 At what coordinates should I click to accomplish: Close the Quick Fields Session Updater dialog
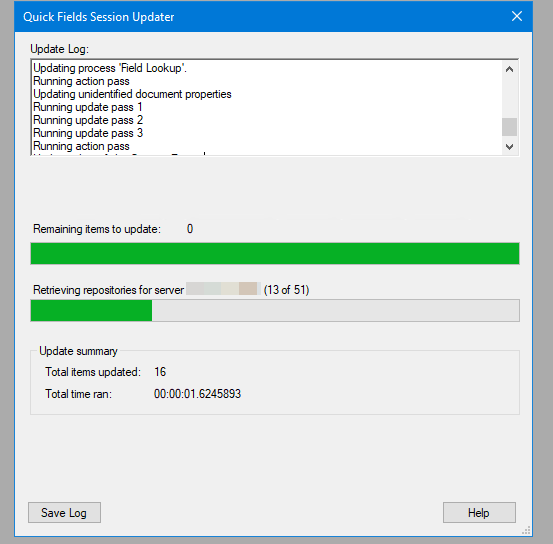(x=517, y=16)
